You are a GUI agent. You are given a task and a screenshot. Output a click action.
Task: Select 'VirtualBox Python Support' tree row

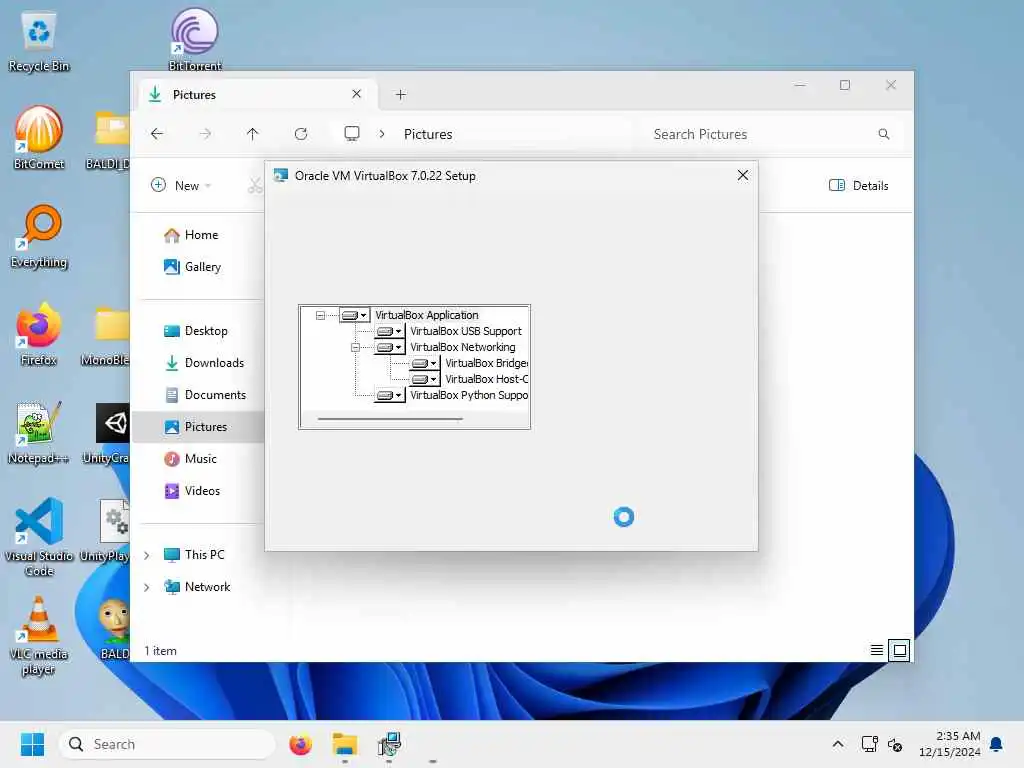(x=469, y=395)
